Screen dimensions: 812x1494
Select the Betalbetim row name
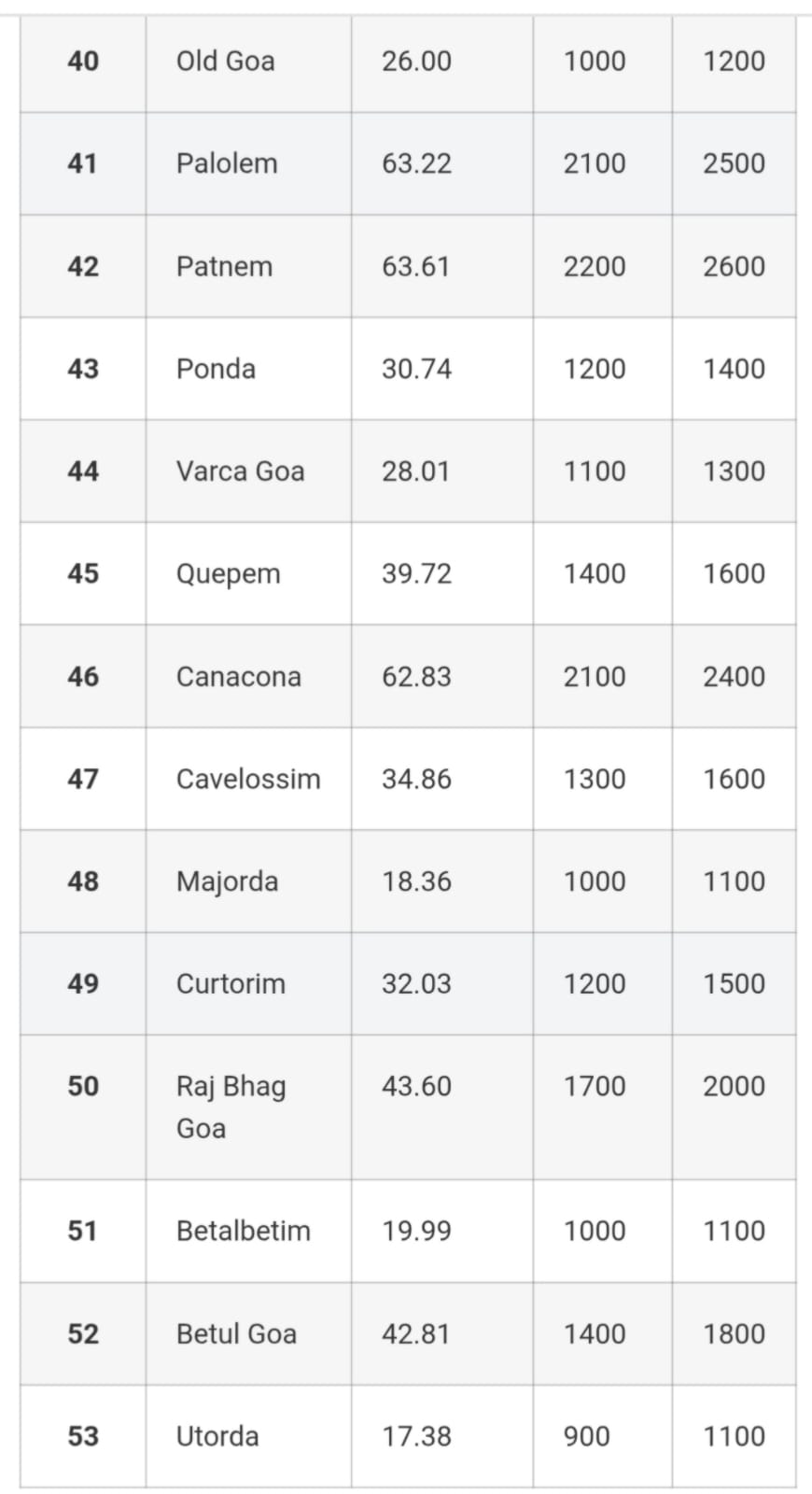[243, 1231]
